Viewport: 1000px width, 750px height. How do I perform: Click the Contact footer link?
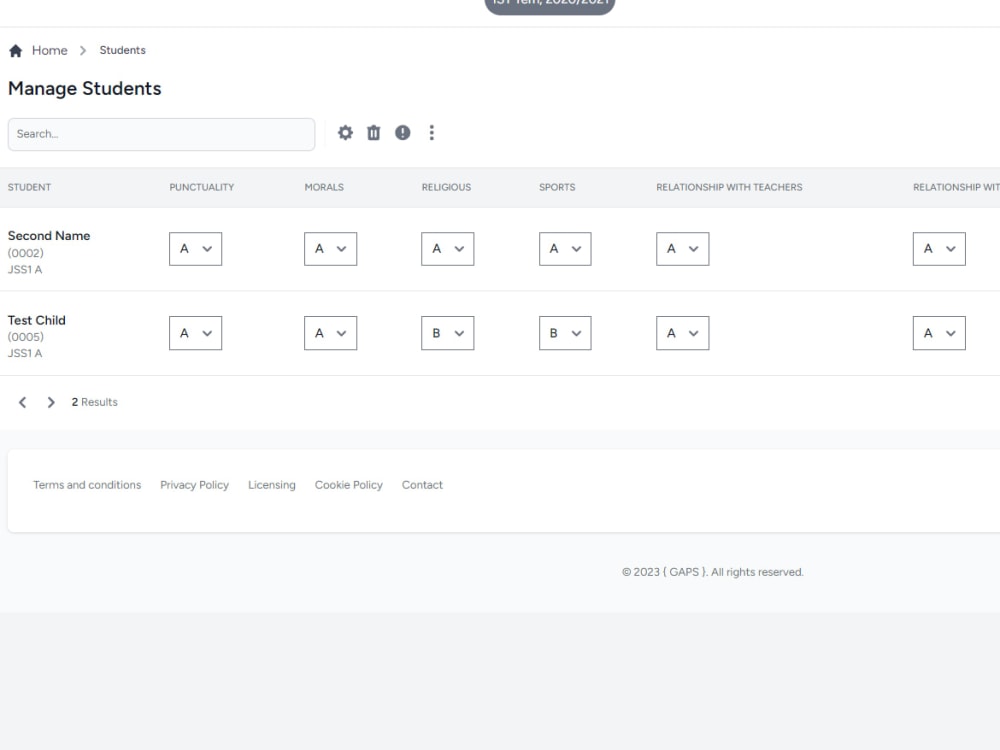[422, 485]
